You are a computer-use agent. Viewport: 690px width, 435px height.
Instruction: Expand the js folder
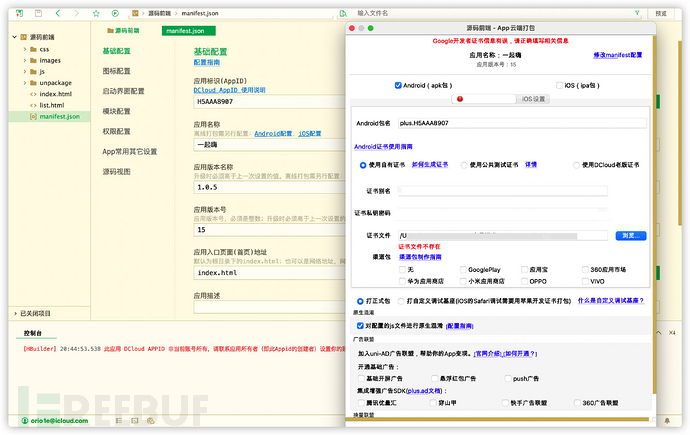(25, 72)
